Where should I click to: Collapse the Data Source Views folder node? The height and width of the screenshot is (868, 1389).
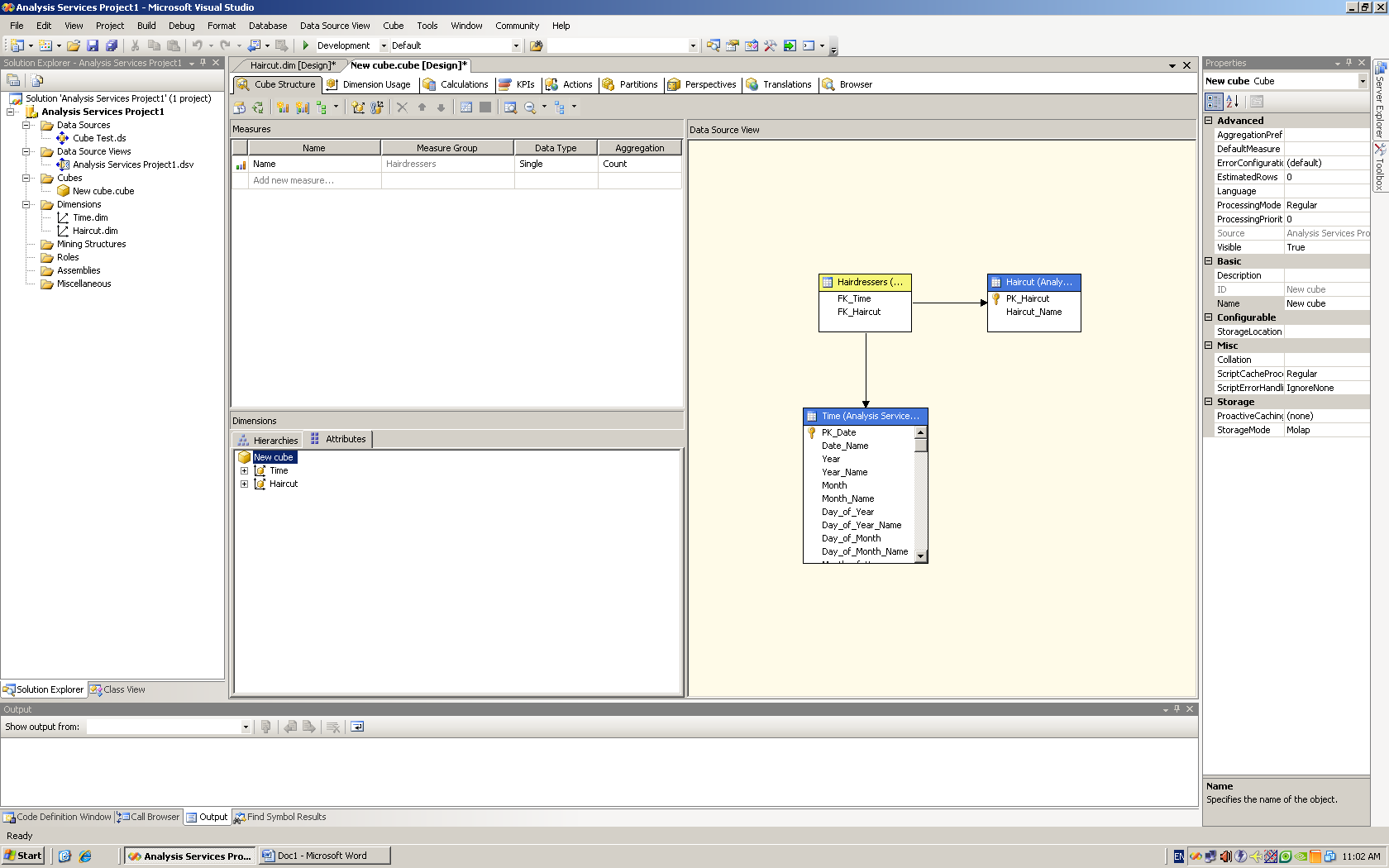(26, 151)
